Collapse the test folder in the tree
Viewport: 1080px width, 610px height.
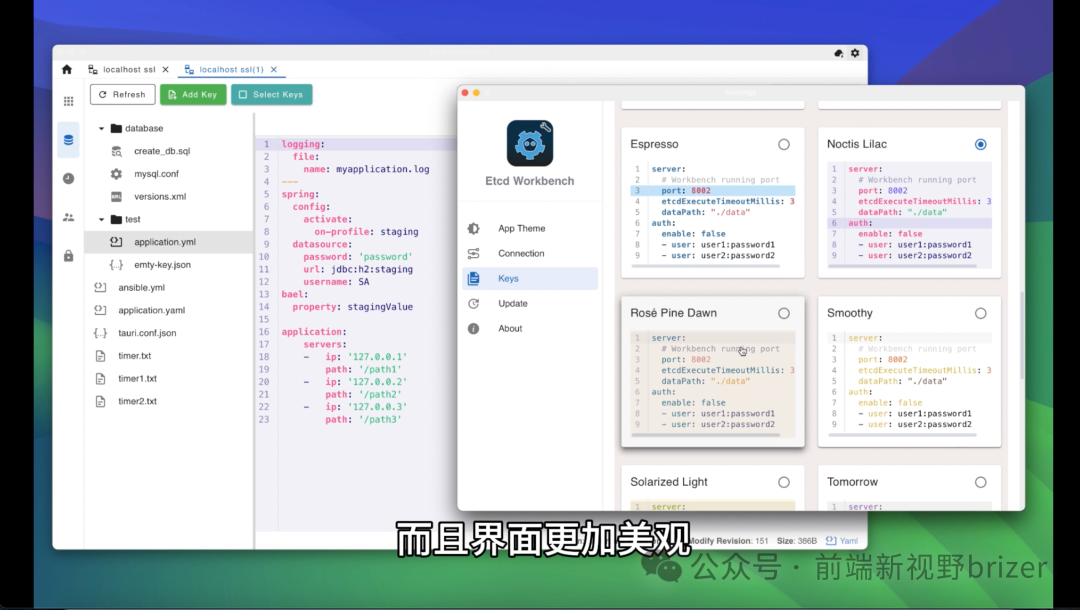click(99, 219)
